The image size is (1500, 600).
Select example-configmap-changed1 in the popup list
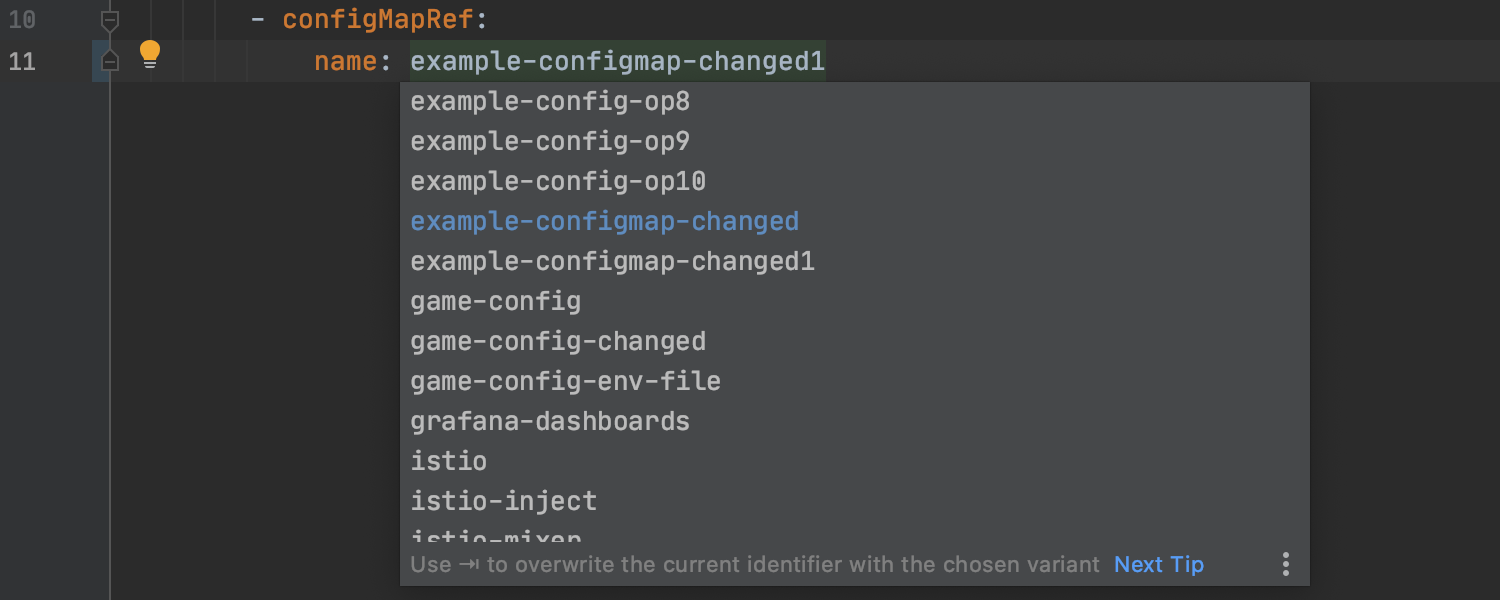[855, 262]
